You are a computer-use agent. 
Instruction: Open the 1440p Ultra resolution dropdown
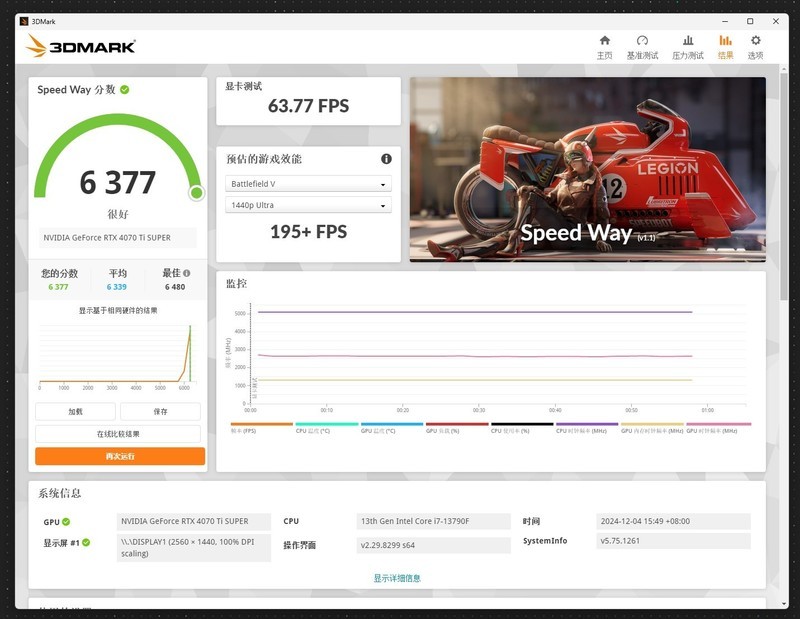pos(308,205)
